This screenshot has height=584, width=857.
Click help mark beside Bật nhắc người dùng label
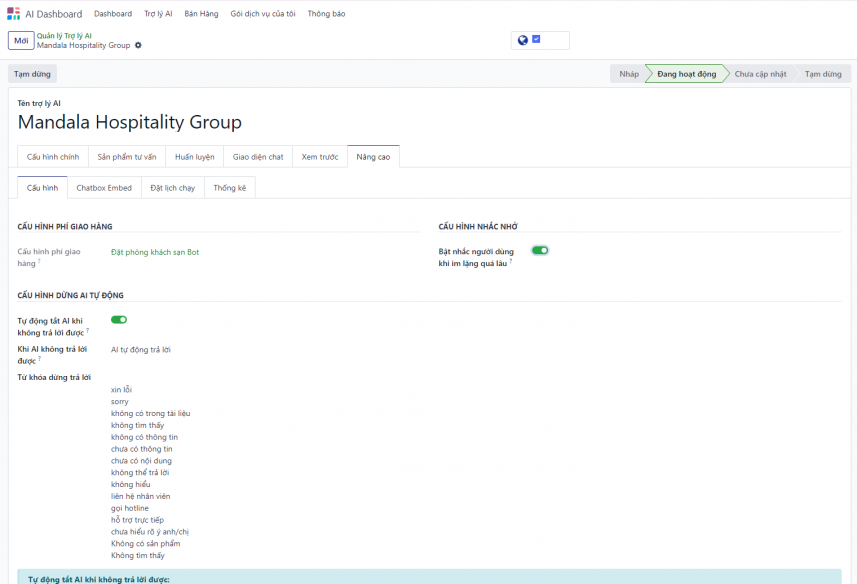pyautogui.click(x=510, y=262)
